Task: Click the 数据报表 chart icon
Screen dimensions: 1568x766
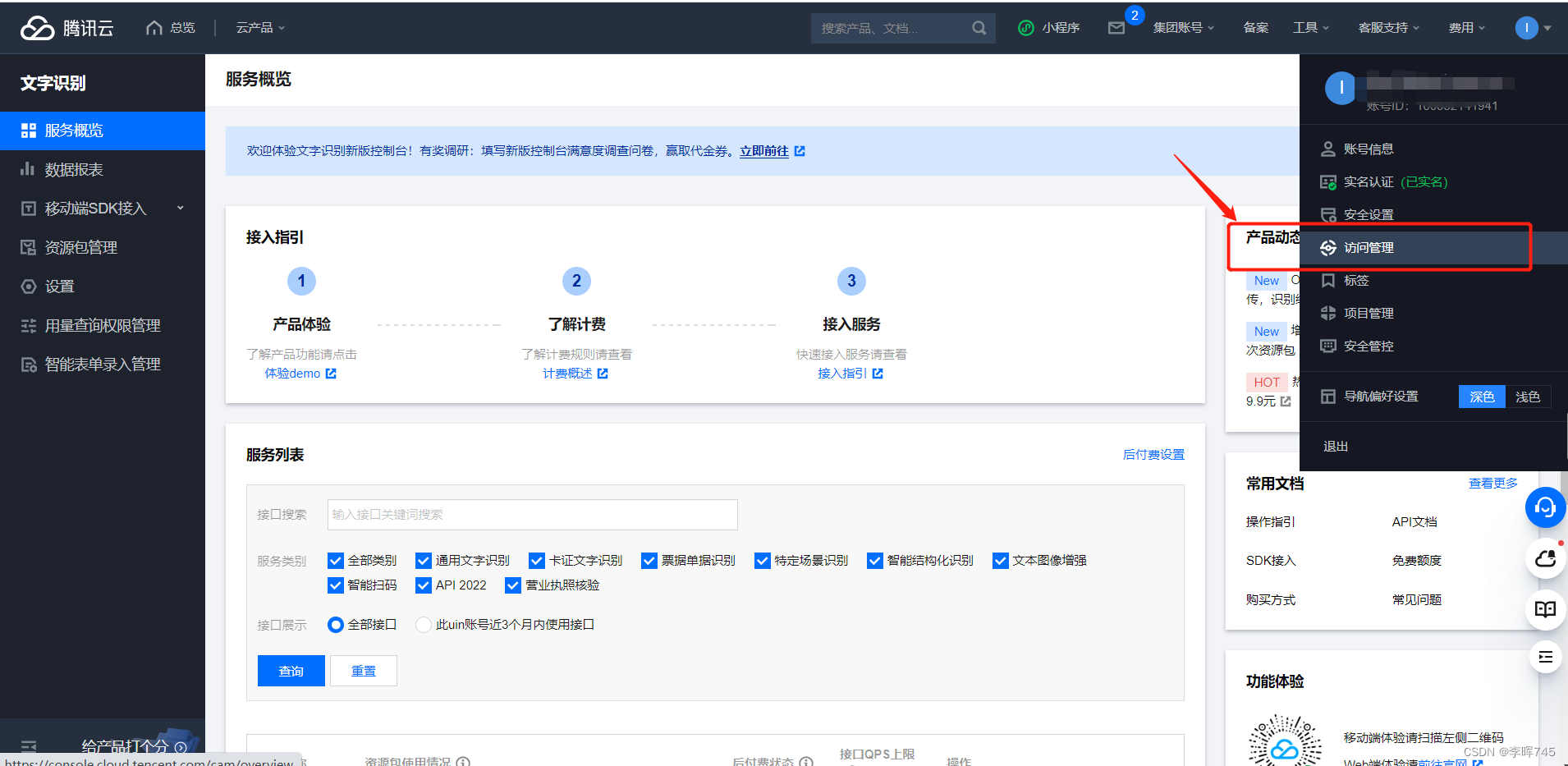Action: coord(28,169)
